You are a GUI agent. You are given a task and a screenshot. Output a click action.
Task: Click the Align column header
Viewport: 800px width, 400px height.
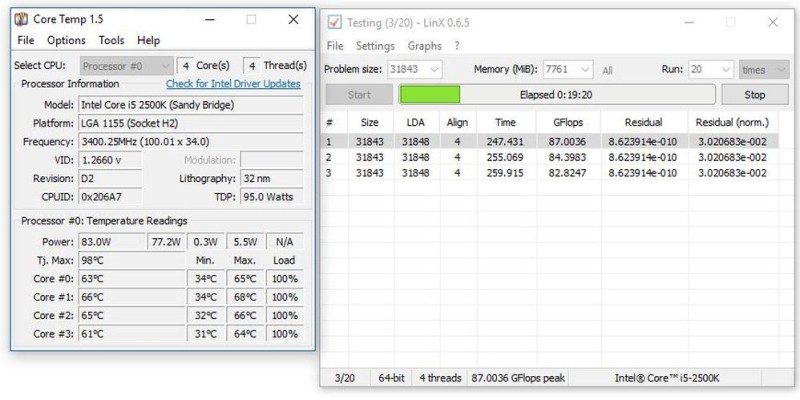(458, 122)
